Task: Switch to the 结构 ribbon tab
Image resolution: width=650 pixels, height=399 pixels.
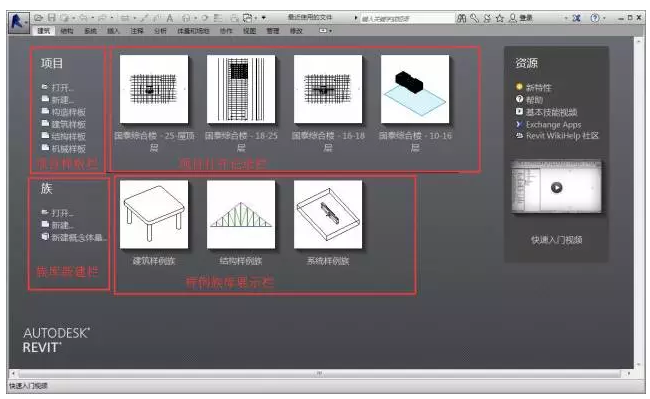Action: pyautogui.click(x=67, y=31)
